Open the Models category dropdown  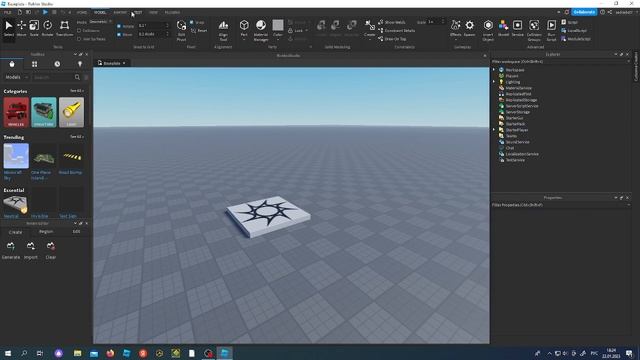click(16, 77)
